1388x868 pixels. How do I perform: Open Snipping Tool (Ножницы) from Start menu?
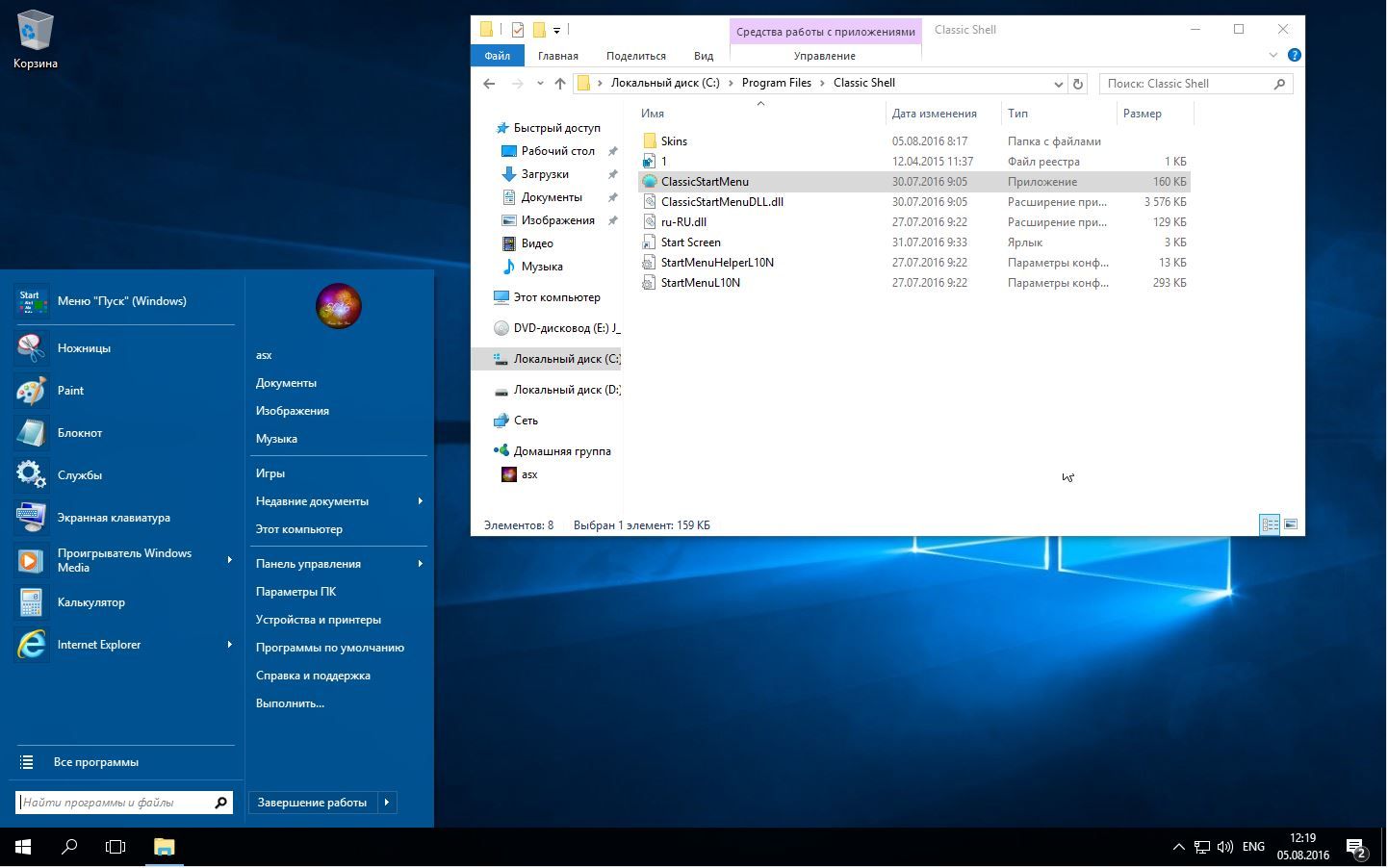(123, 348)
